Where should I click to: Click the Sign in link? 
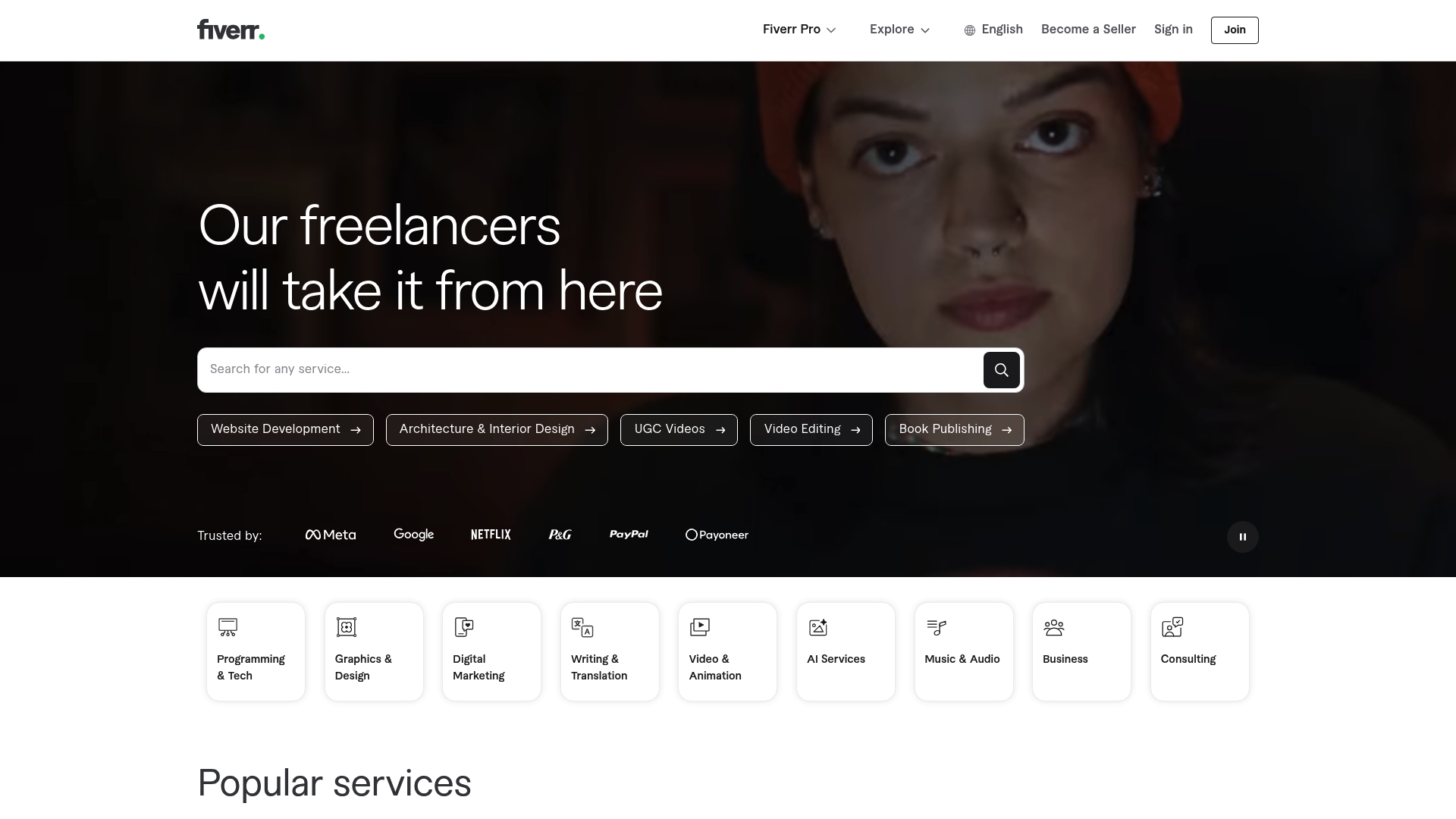pos(1173,30)
